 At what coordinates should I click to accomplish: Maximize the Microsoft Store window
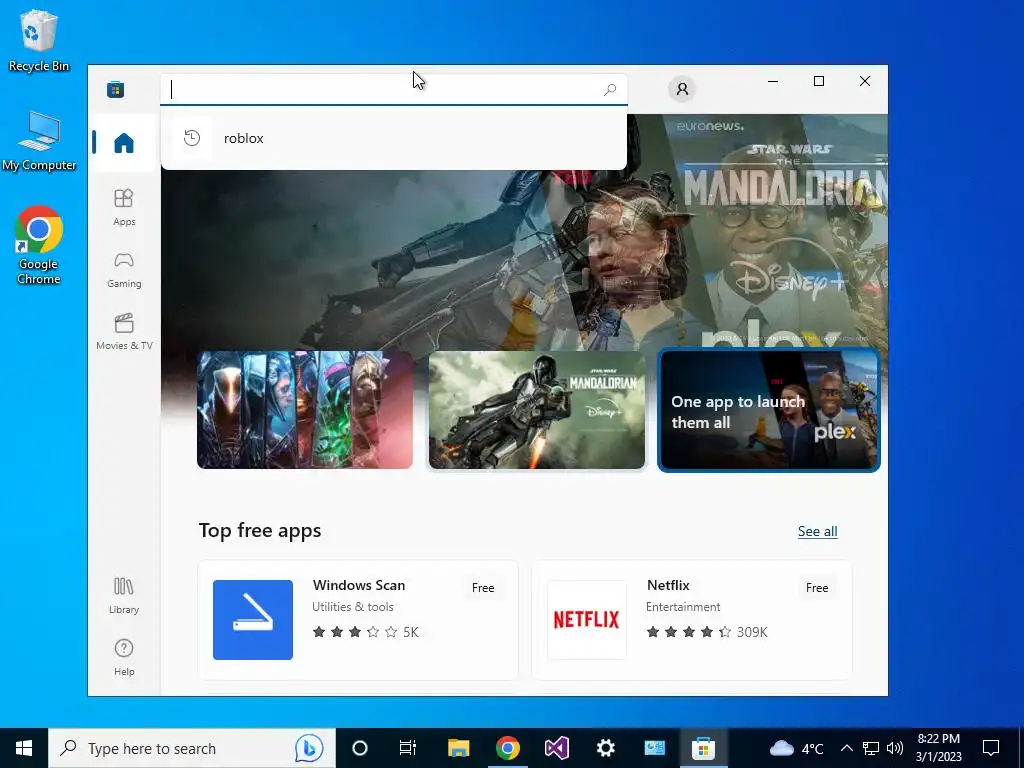point(818,81)
